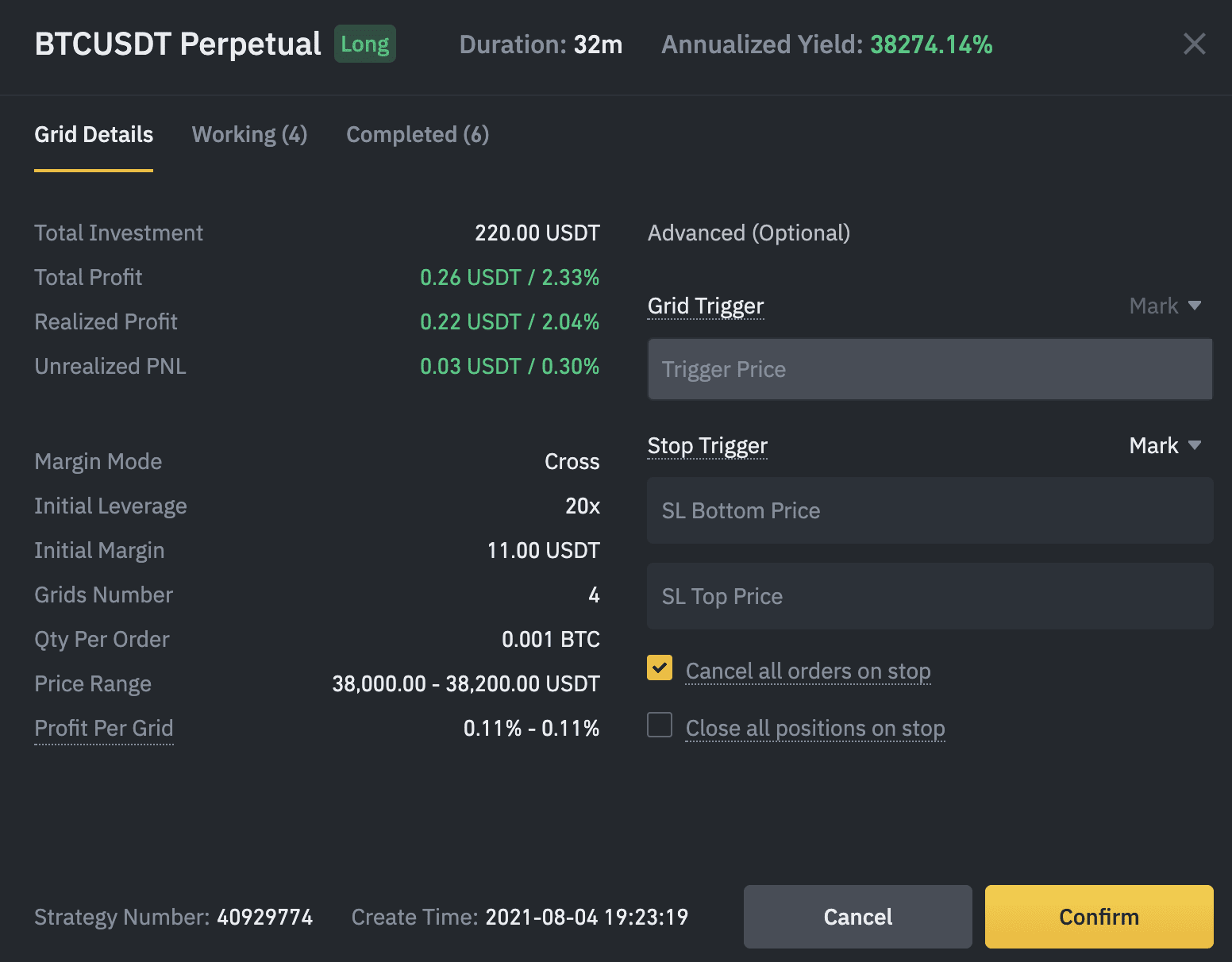Image resolution: width=1232 pixels, height=962 pixels.
Task: Focus the SL Bottom Price field
Action: click(930, 510)
